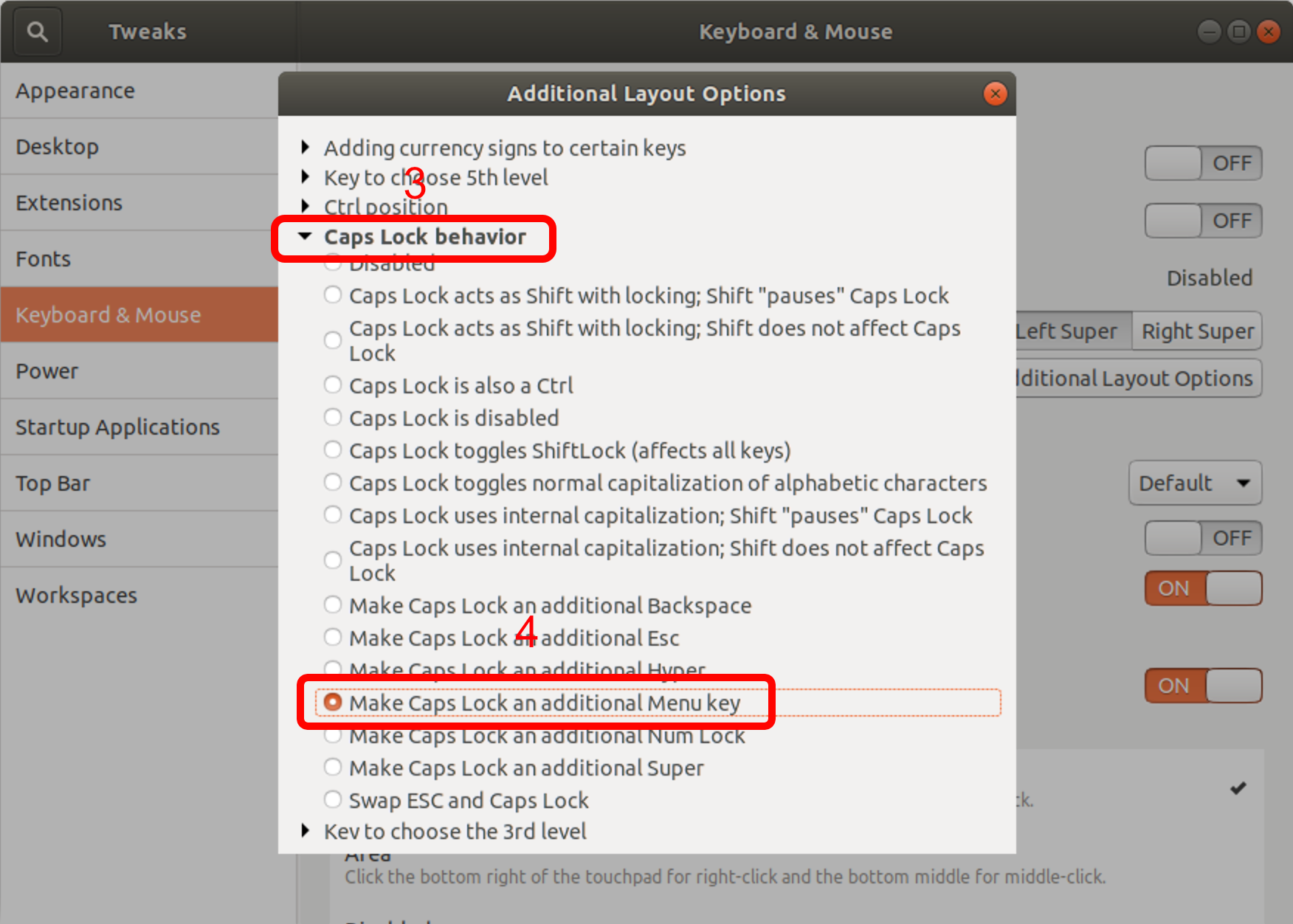Open the Appearance section in sidebar
The width and height of the screenshot is (1293, 924).
pos(139,91)
